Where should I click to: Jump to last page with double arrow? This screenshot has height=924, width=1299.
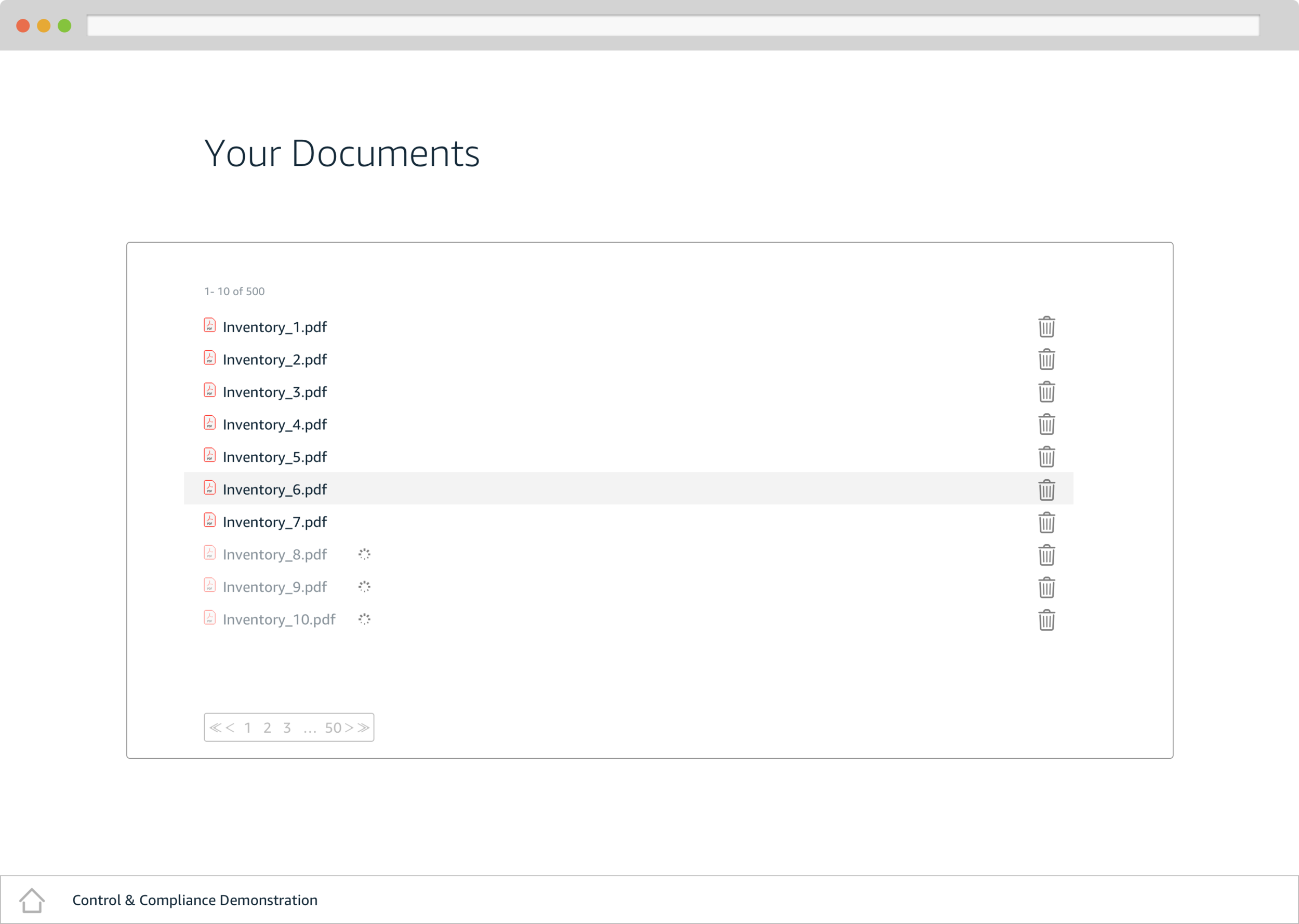coord(364,728)
